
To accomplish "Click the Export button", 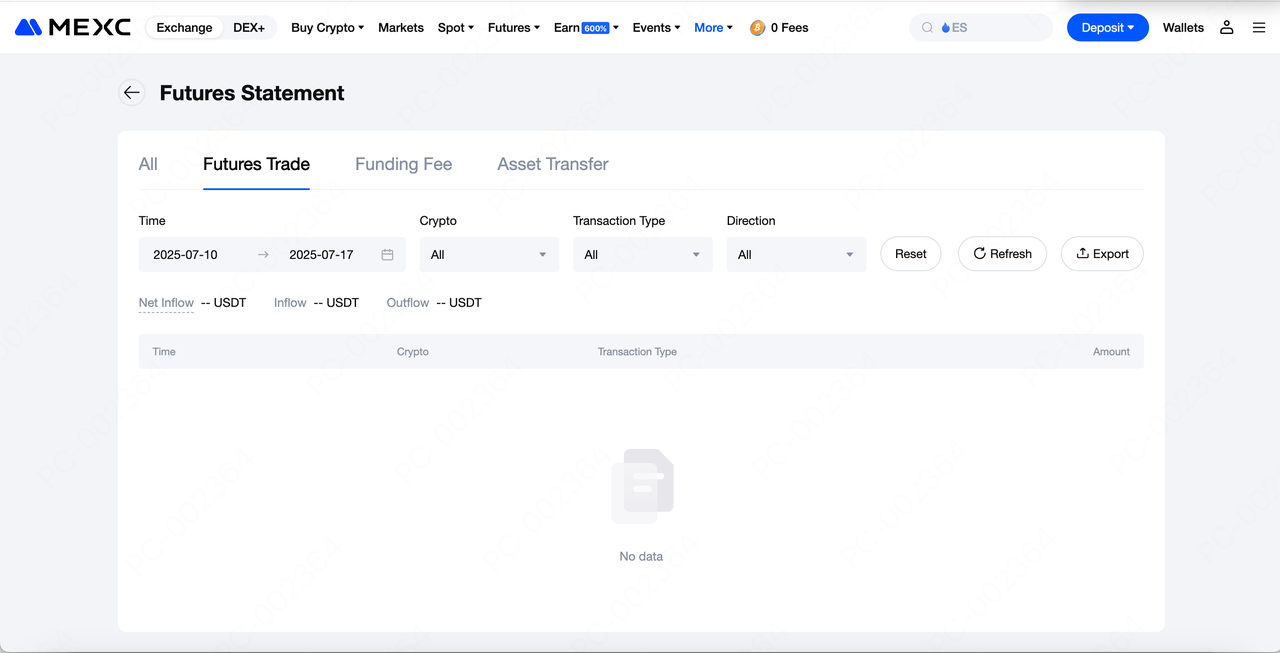I will [1102, 254].
